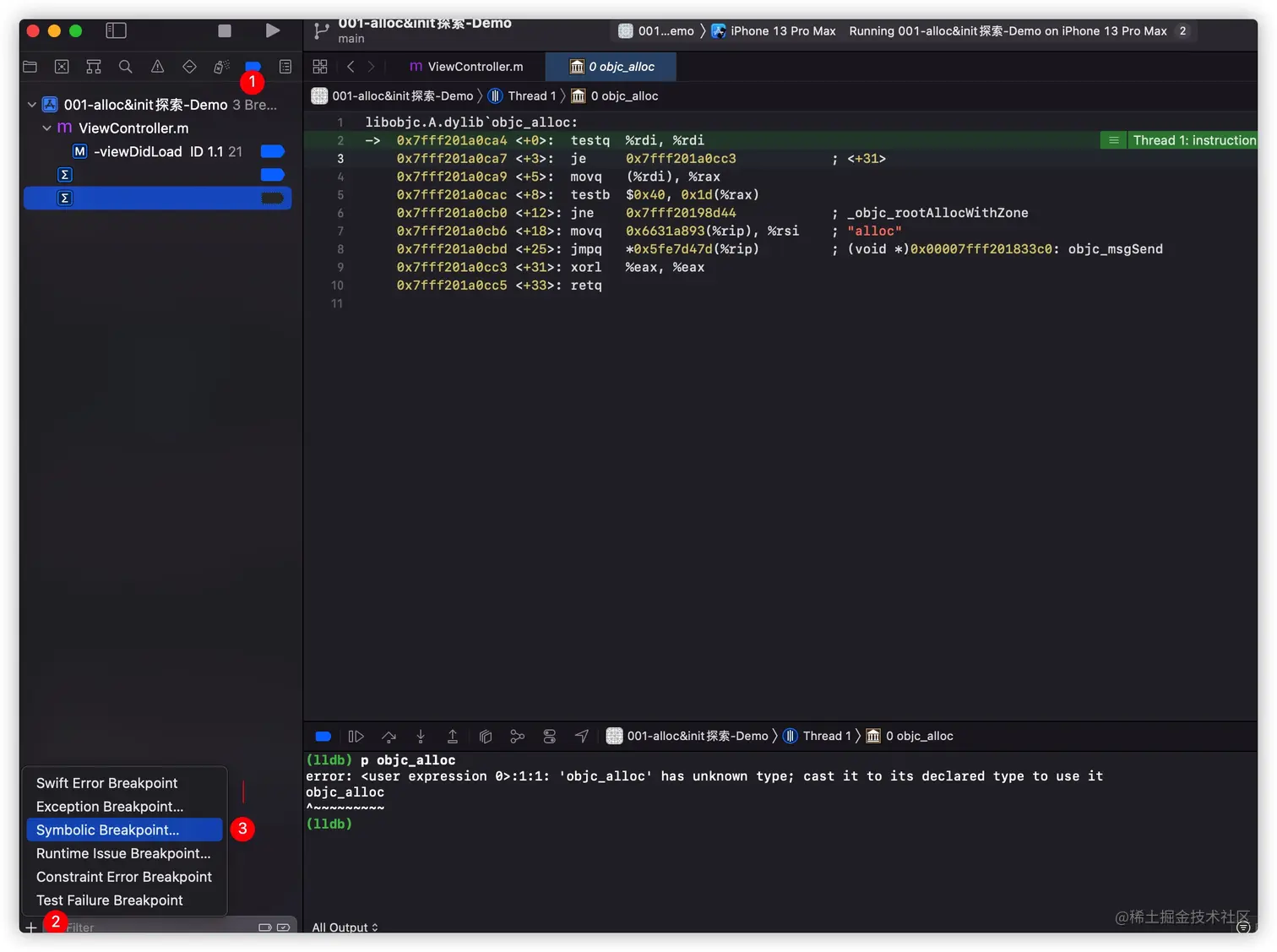Image resolution: width=1277 pixels, height=952 pixels.
Task: Open 0 objc_alloc in debug bar path
Action: [x=910, y=737]
